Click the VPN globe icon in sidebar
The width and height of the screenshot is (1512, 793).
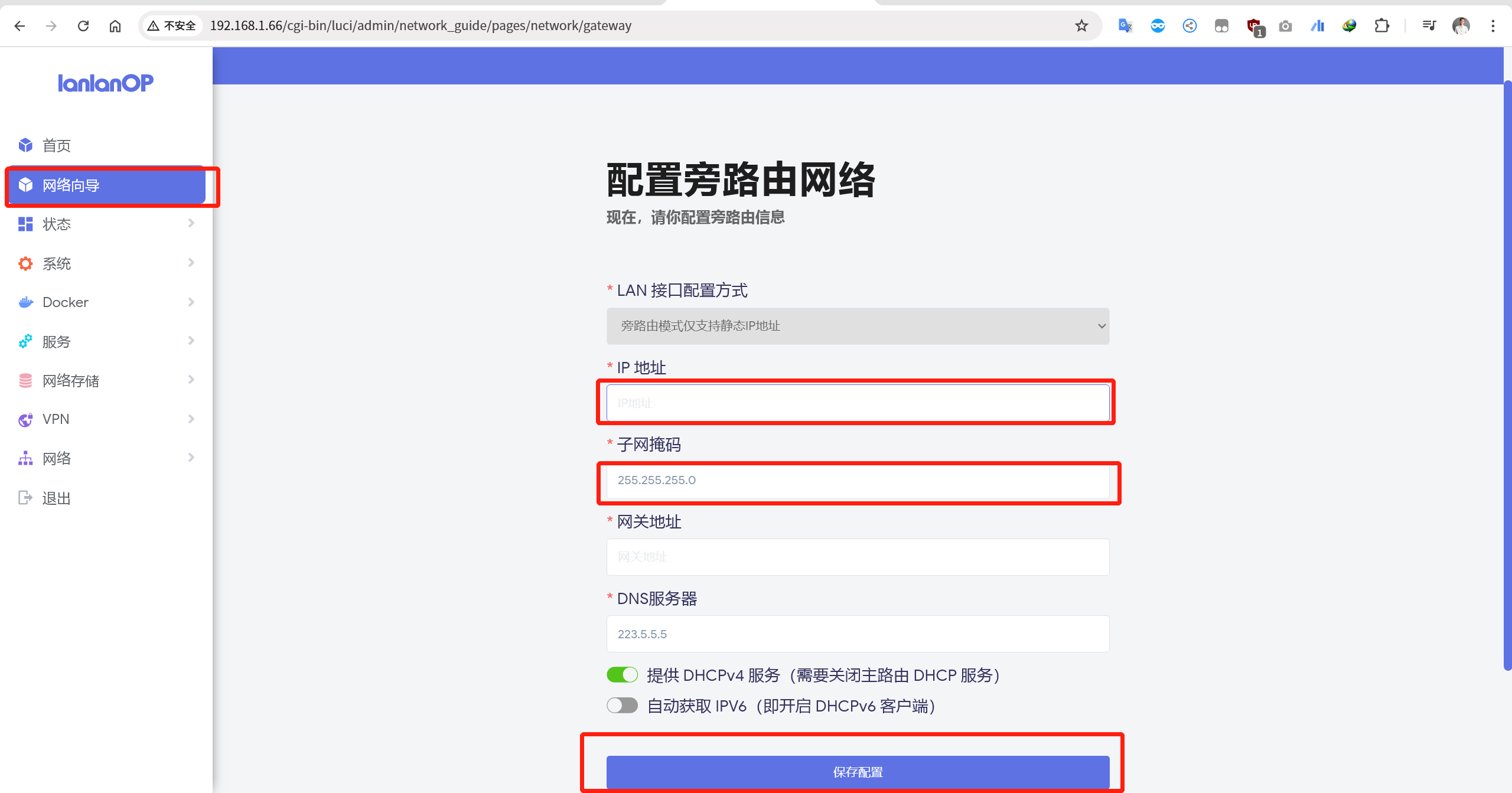(x=25, y=419)
